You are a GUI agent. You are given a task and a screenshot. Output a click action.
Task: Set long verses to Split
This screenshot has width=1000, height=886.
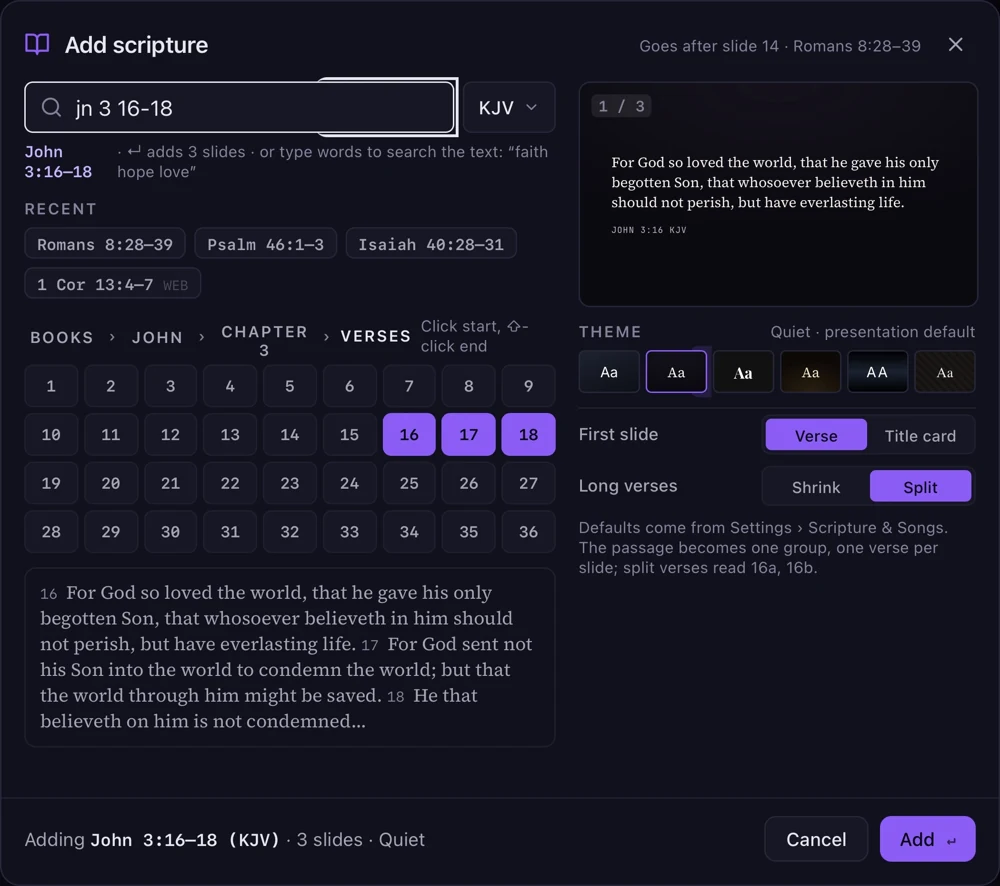point(920,486)
